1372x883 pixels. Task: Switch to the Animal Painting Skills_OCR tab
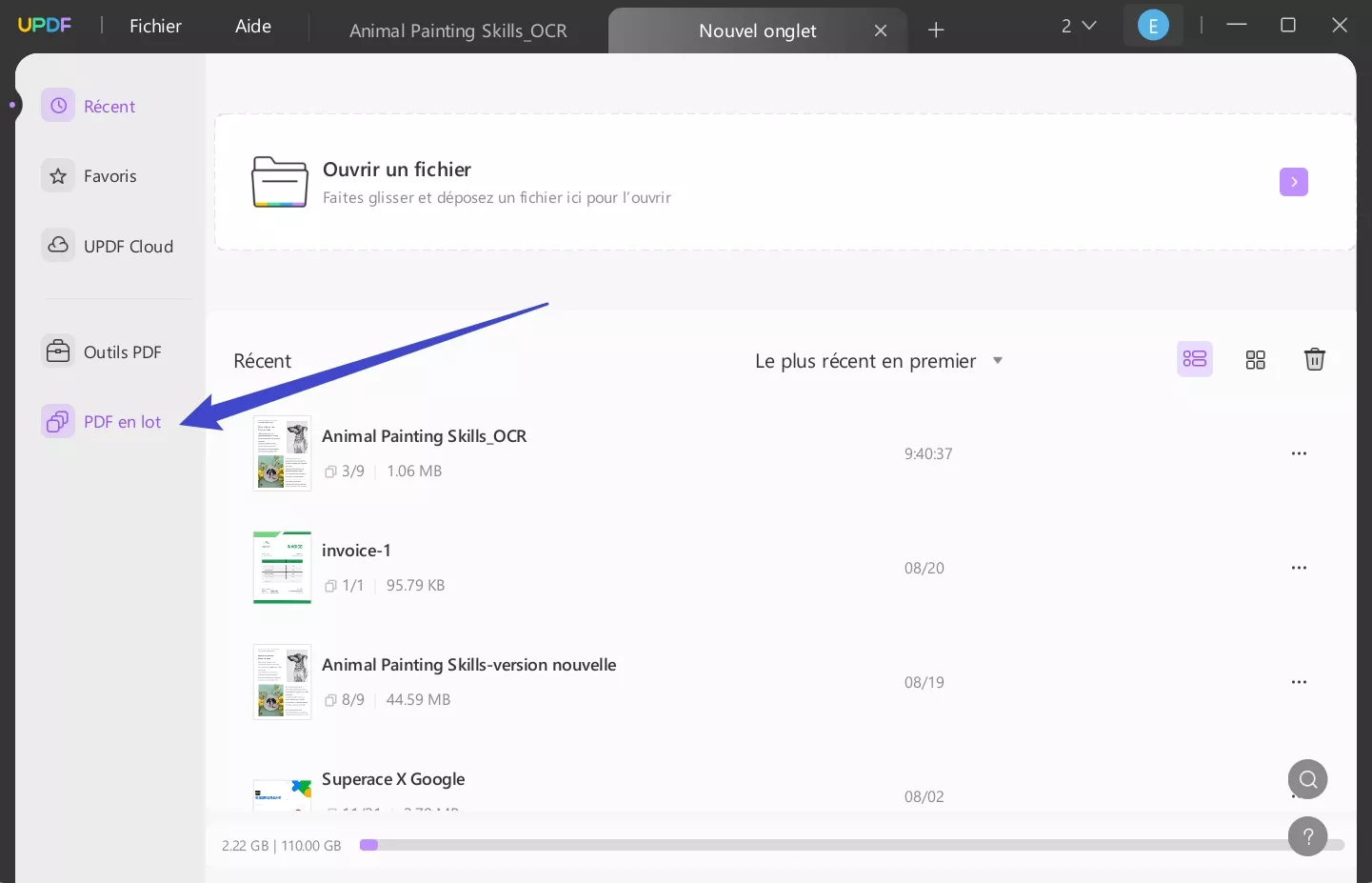458,30
